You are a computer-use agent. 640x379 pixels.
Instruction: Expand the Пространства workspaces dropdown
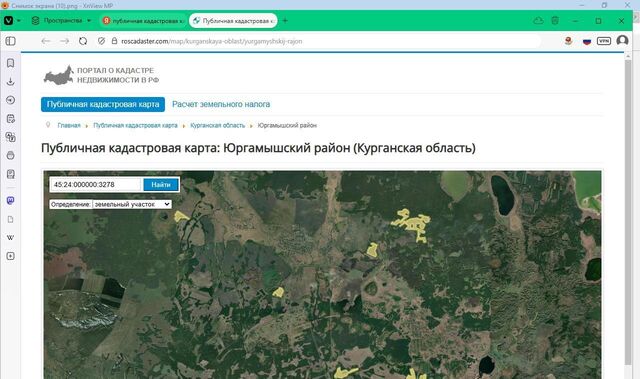61,20
